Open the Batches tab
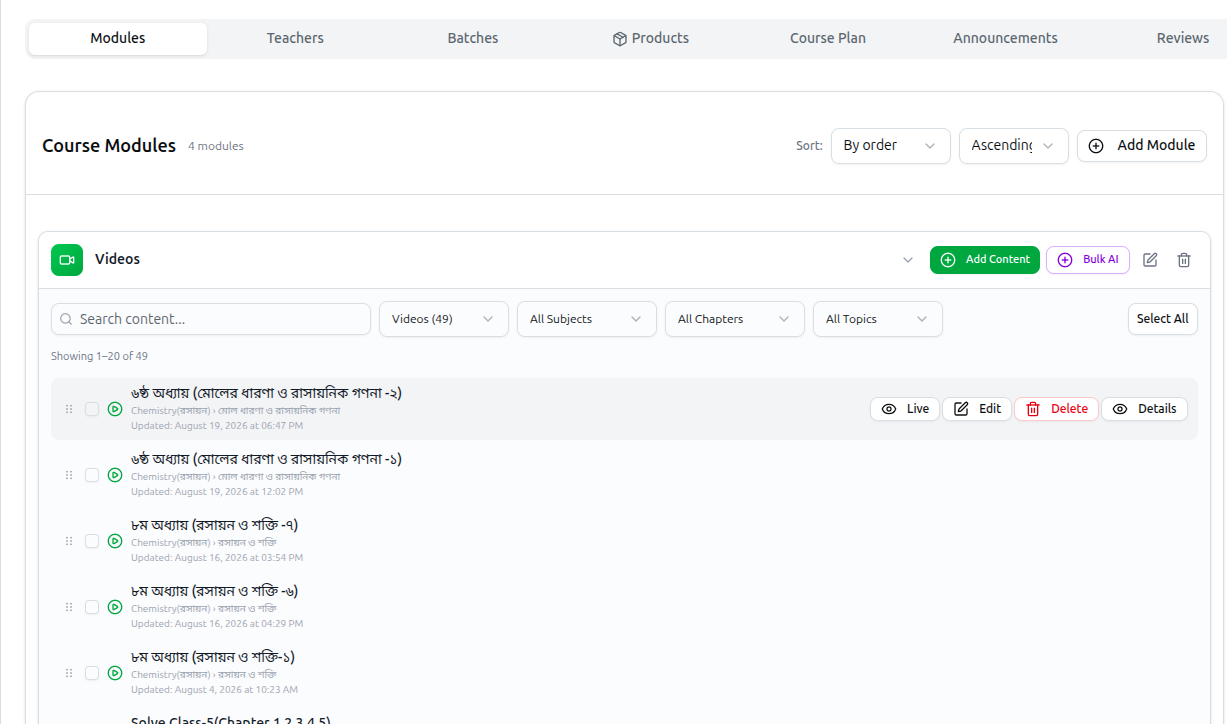 coord(473,39)
